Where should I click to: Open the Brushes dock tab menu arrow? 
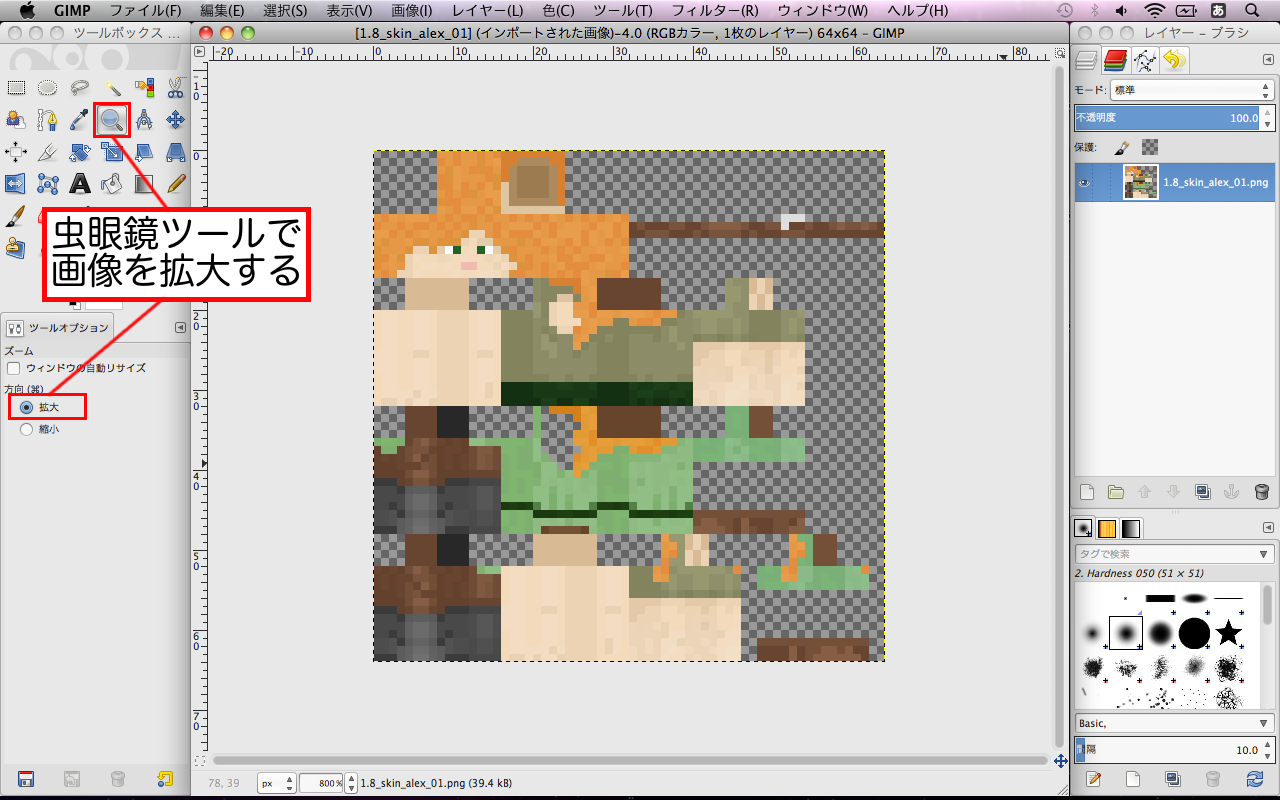tap(1268, 527)
